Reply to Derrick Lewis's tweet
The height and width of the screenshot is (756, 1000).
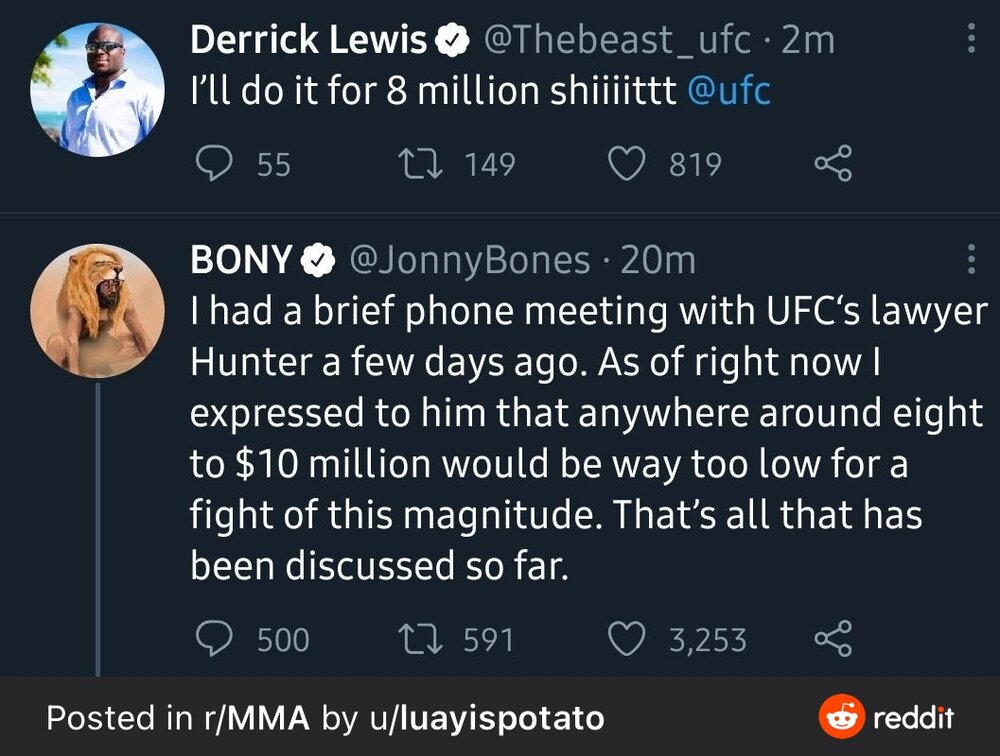coord(213,163)
